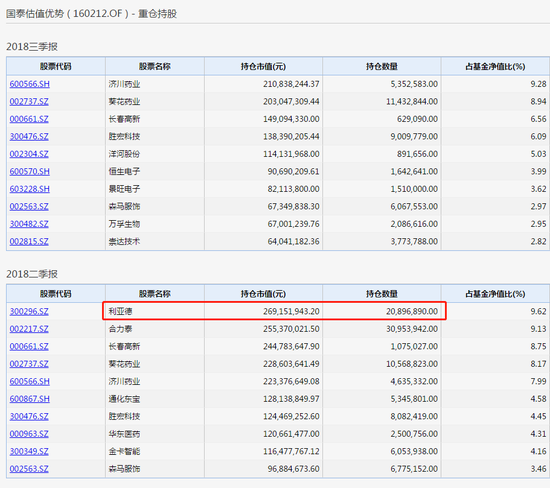The height and width of the screenshot is (488, 550).
Task: Follow the 300349.SZ stock code link
Action: point(29,452)
